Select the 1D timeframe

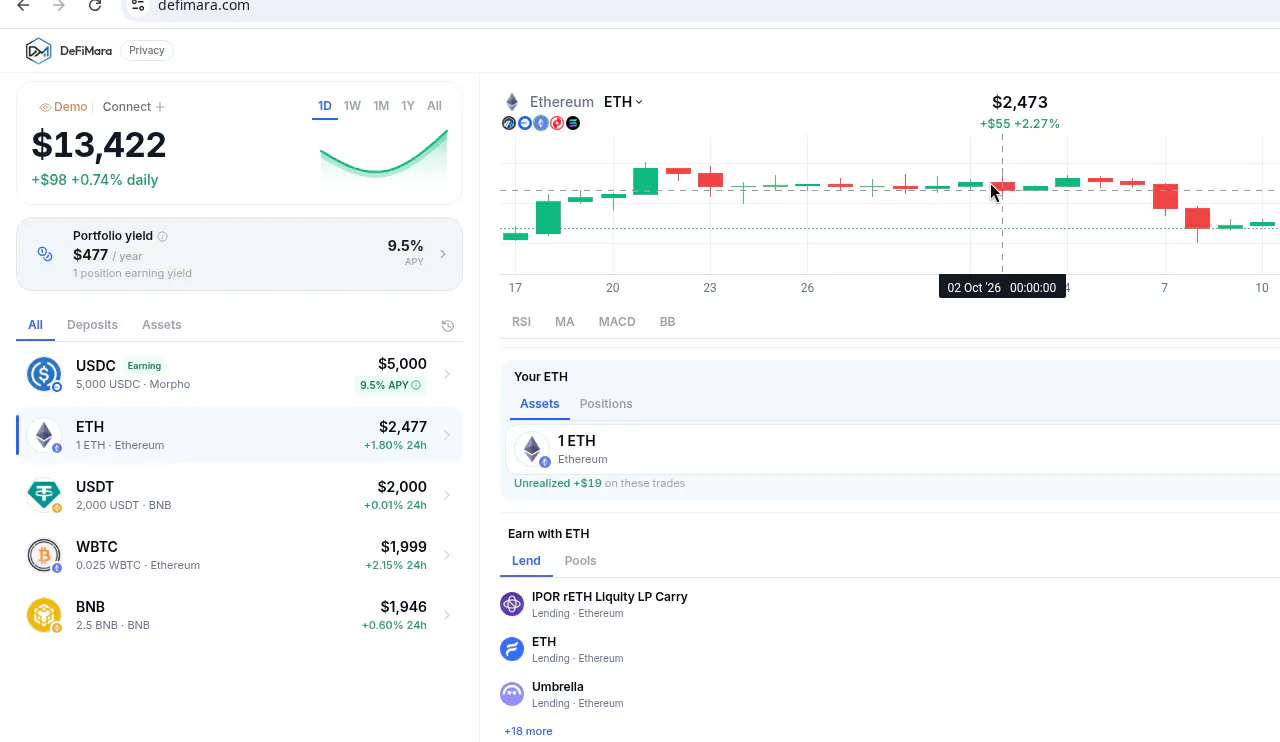(x=325, y=106)
